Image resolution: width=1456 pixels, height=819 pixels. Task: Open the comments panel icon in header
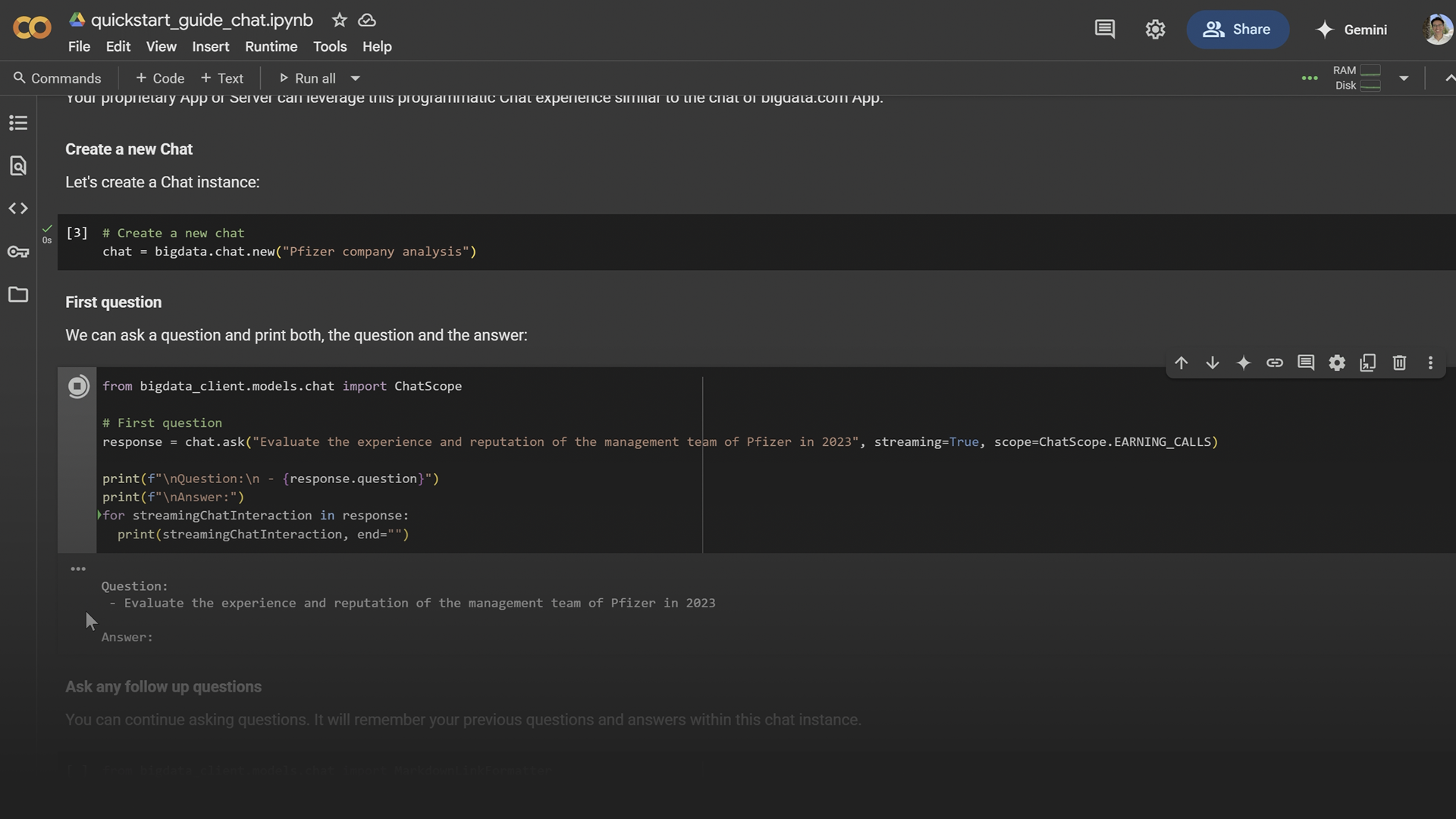(1104, 30)
